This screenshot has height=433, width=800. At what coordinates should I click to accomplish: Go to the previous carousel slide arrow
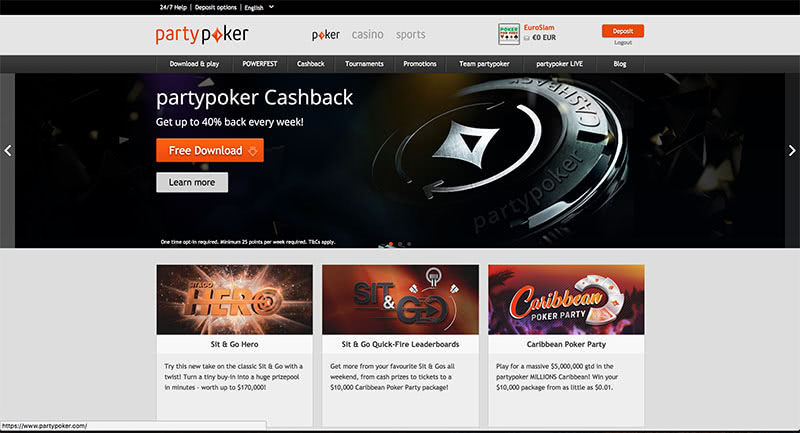point(8,150)
